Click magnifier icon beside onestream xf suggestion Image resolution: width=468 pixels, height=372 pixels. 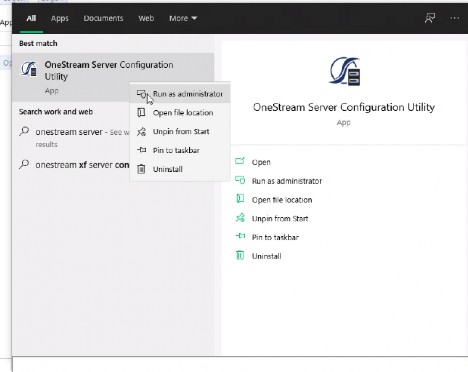tap(24, 164)
